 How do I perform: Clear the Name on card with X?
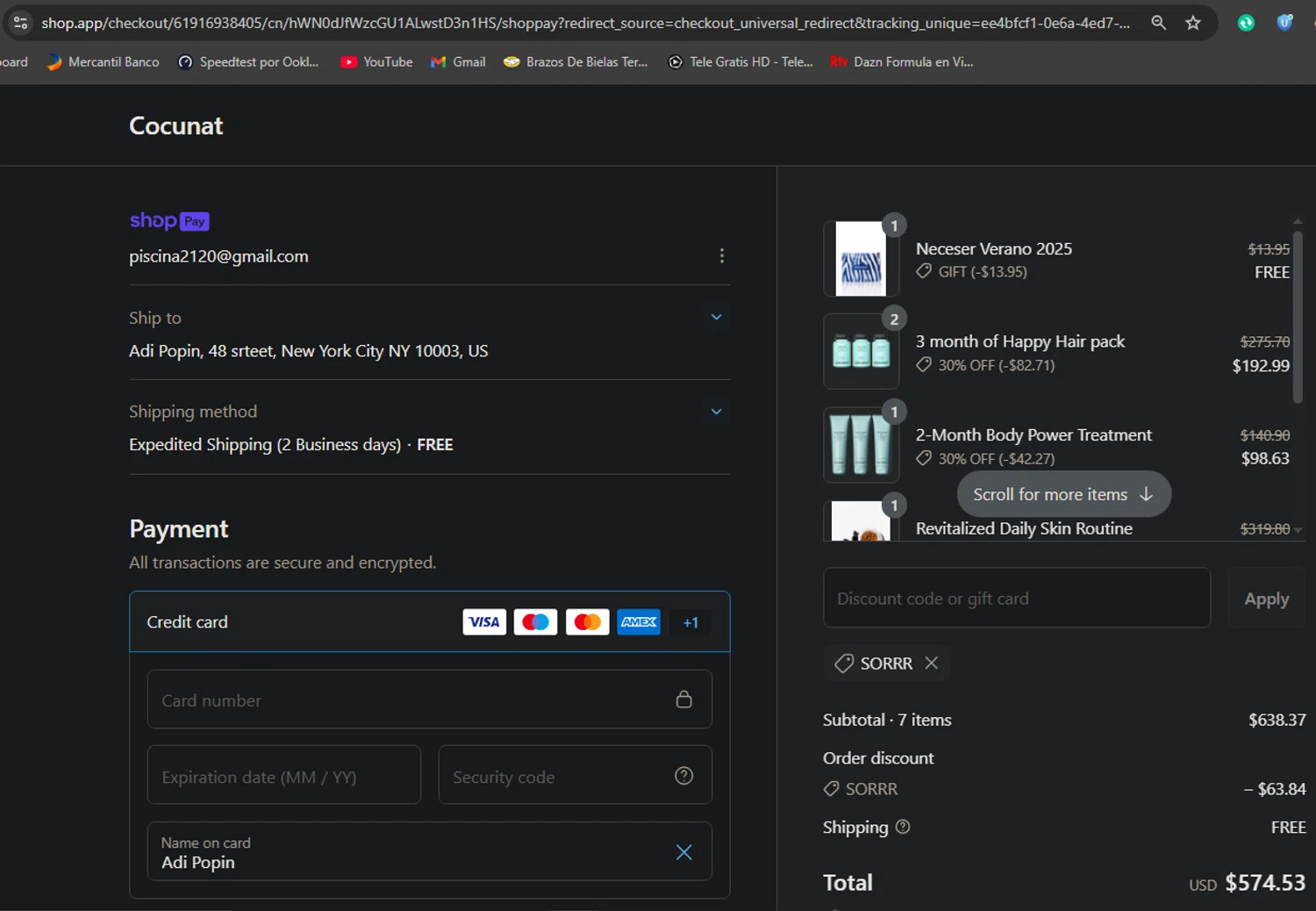pos(683,851)
